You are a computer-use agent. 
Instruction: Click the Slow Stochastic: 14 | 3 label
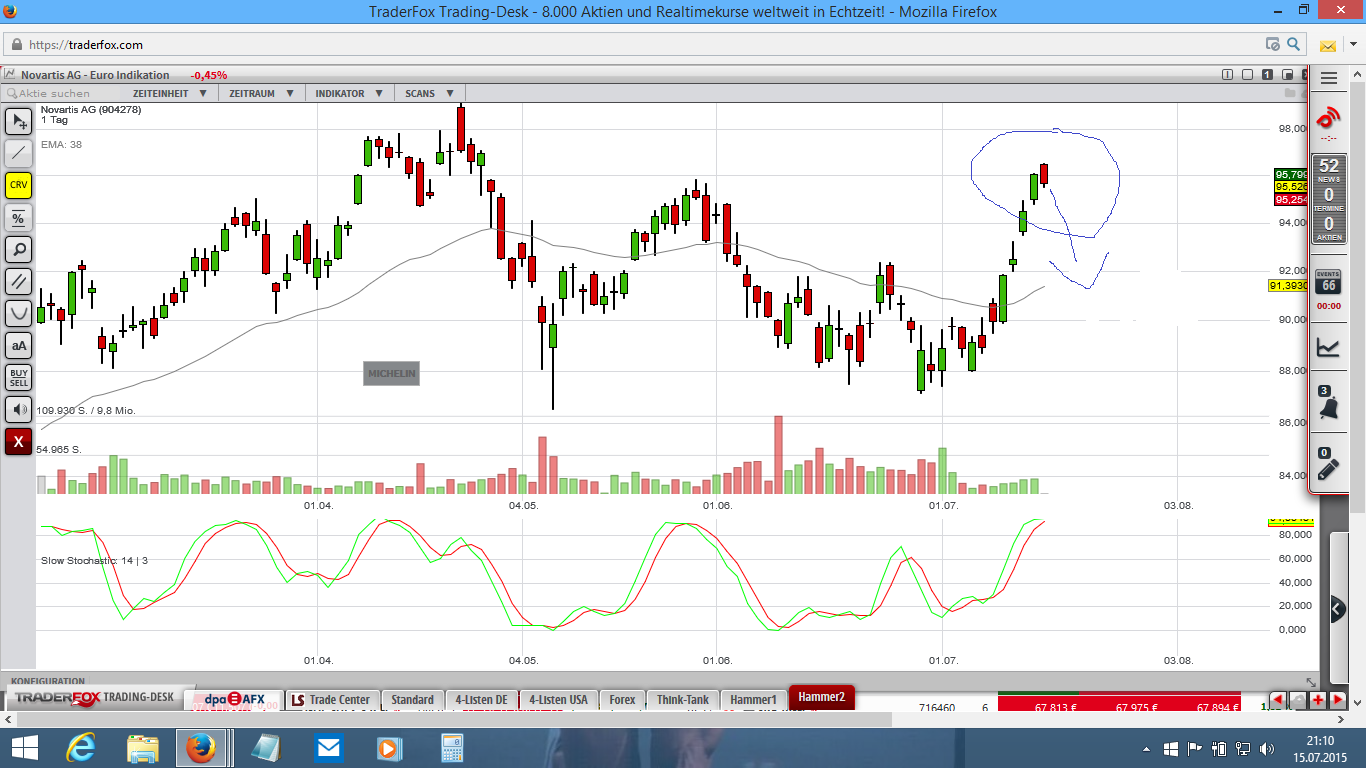pos(94,561)
